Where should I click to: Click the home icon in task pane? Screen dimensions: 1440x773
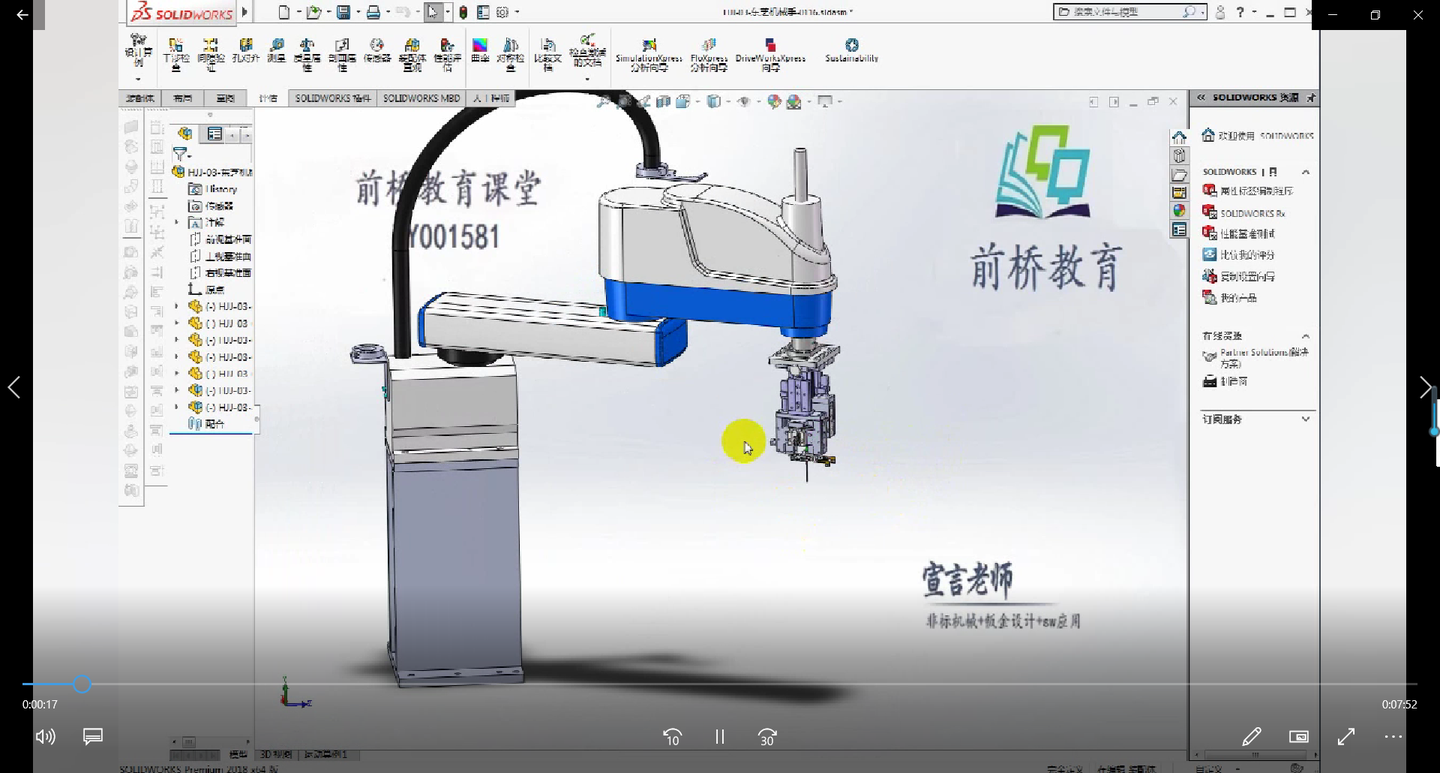coord(1179,137)
